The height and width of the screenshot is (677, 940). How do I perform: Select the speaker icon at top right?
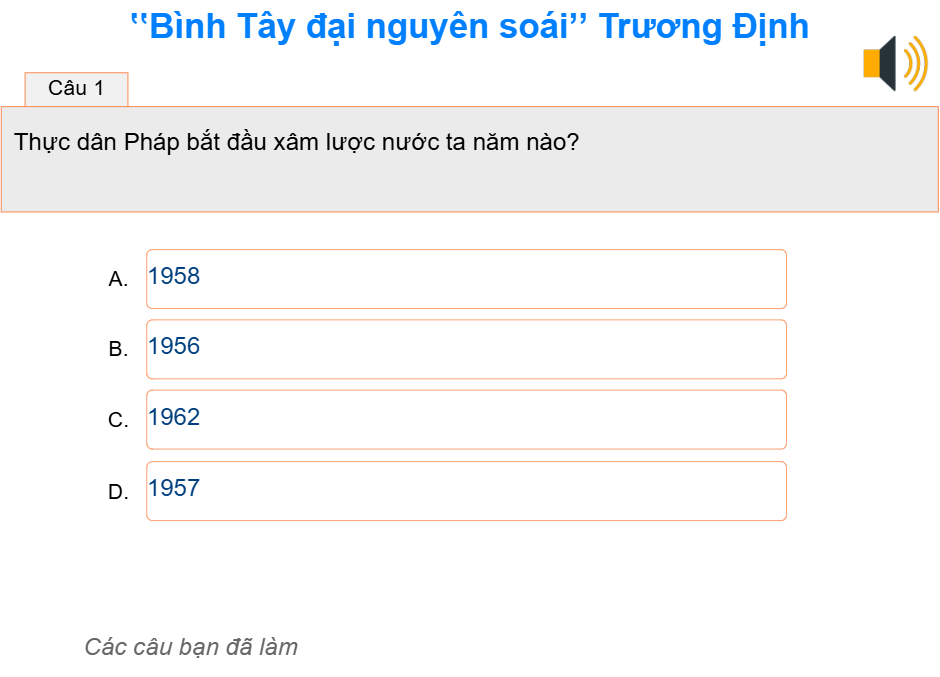pyautogui.click(x=893, y=62)
